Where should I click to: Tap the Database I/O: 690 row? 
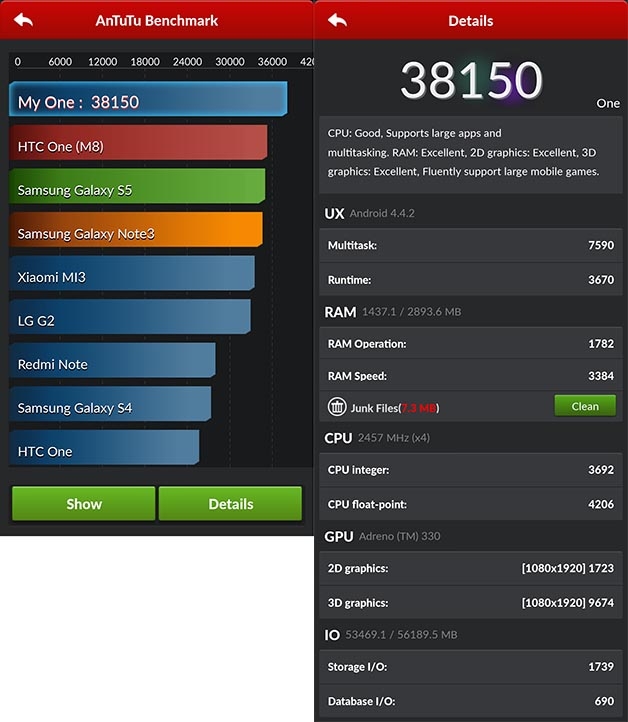coord(471,701)
